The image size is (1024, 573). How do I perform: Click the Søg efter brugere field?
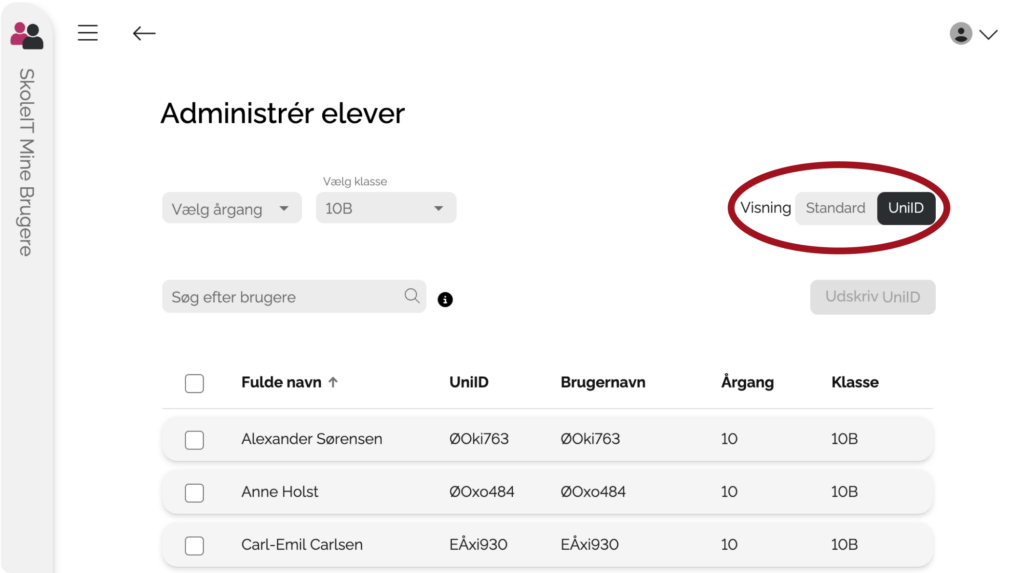tap(280, 297)
